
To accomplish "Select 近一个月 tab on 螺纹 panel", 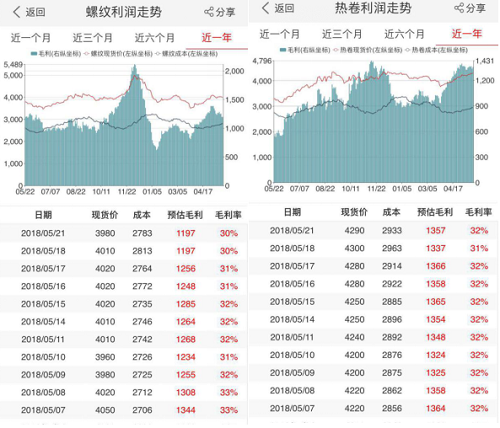I will 31,38.
